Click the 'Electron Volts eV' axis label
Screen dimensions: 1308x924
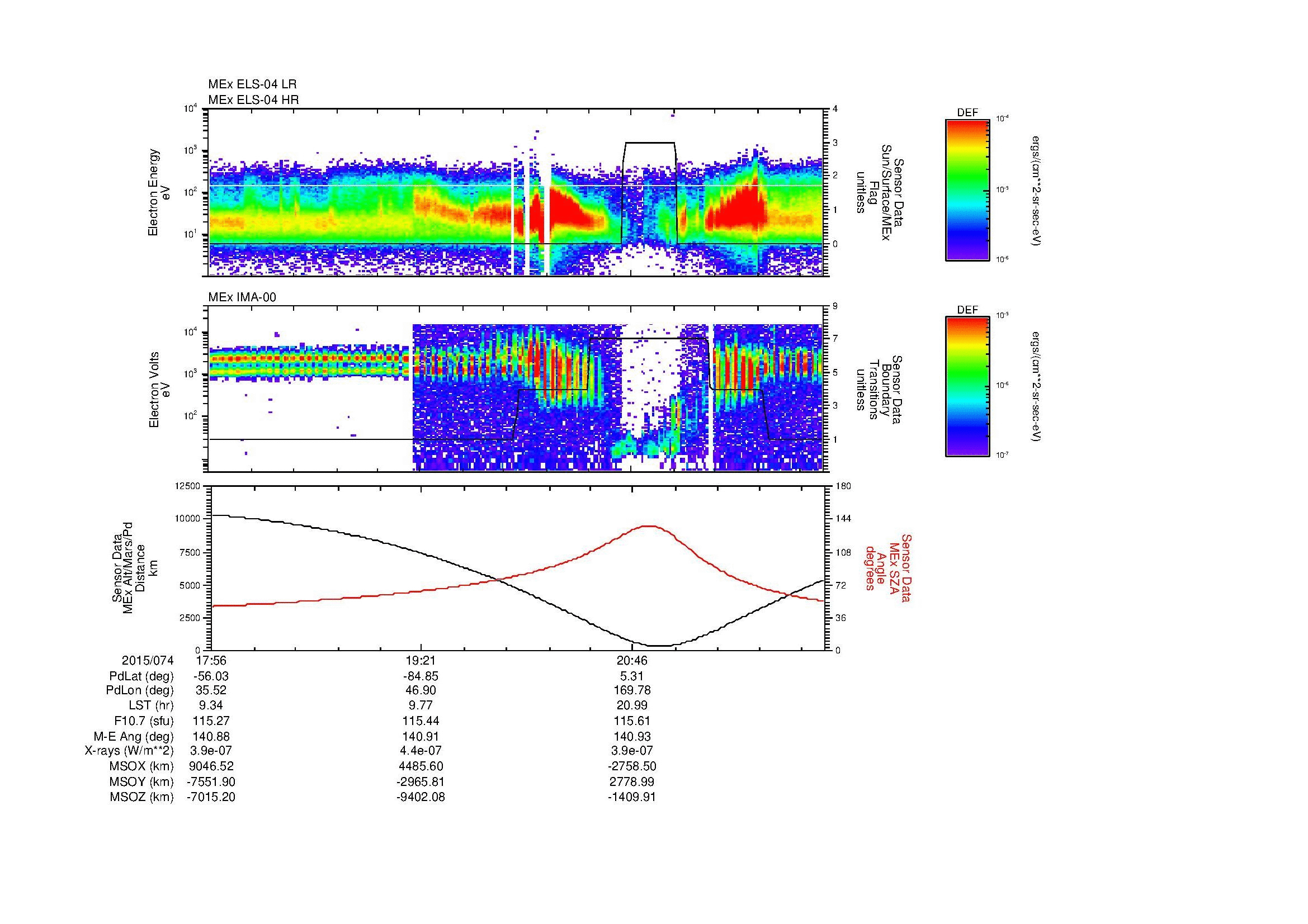click(x=159, y=390)
